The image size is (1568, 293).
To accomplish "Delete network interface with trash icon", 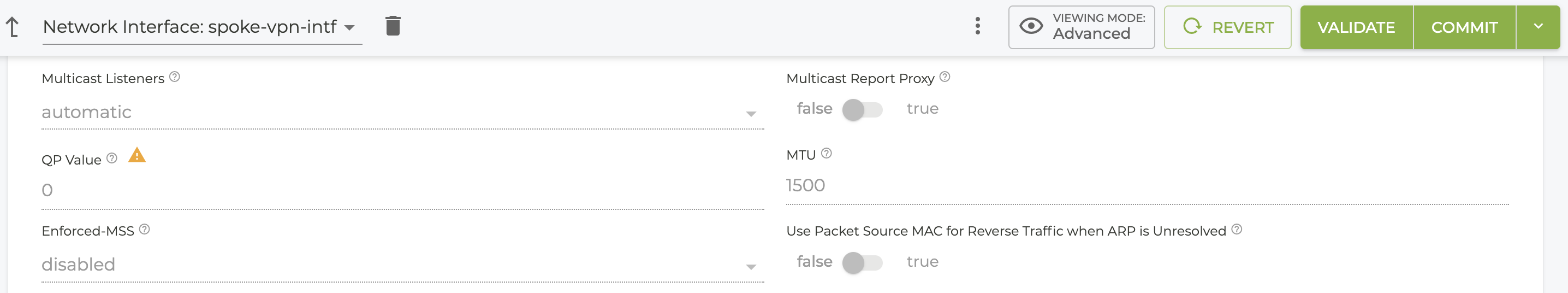I will pyautogui.click(x=393, y=26).
